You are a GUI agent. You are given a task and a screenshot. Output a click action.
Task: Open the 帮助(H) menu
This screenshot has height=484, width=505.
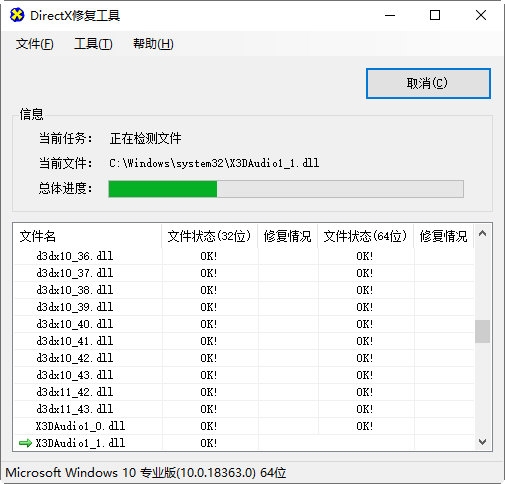(x=153, y=44)
